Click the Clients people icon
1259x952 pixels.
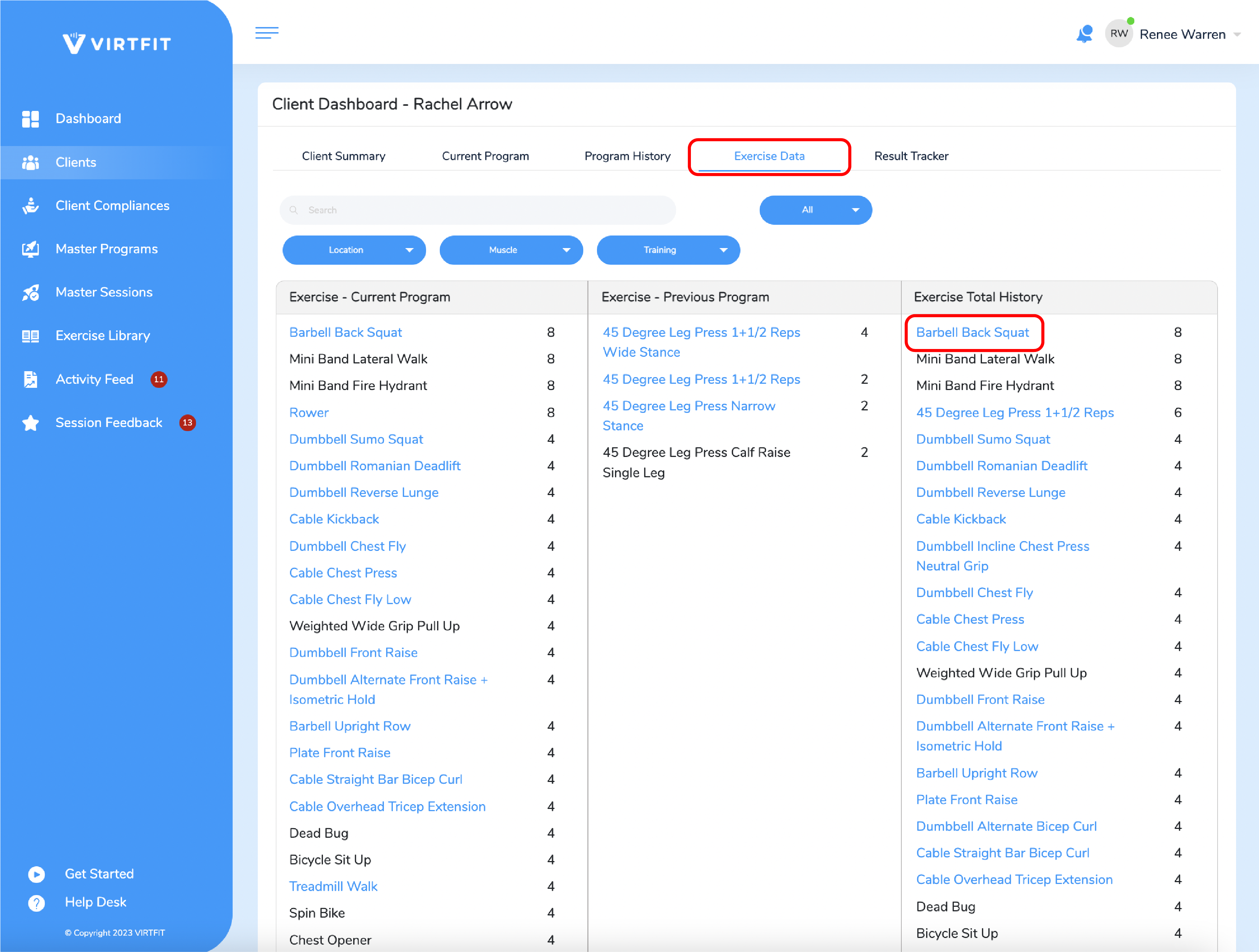point(30,163)
